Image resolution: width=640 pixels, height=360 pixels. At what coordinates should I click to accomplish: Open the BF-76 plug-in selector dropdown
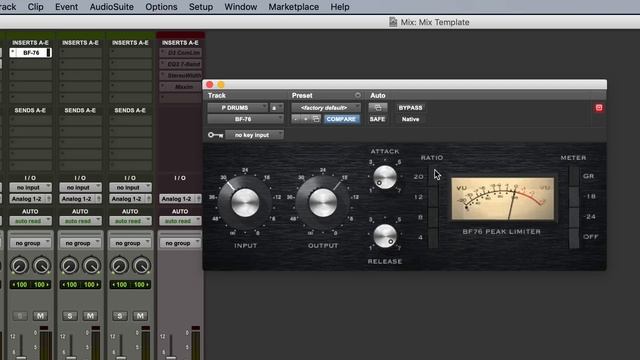tap(245, 119)
